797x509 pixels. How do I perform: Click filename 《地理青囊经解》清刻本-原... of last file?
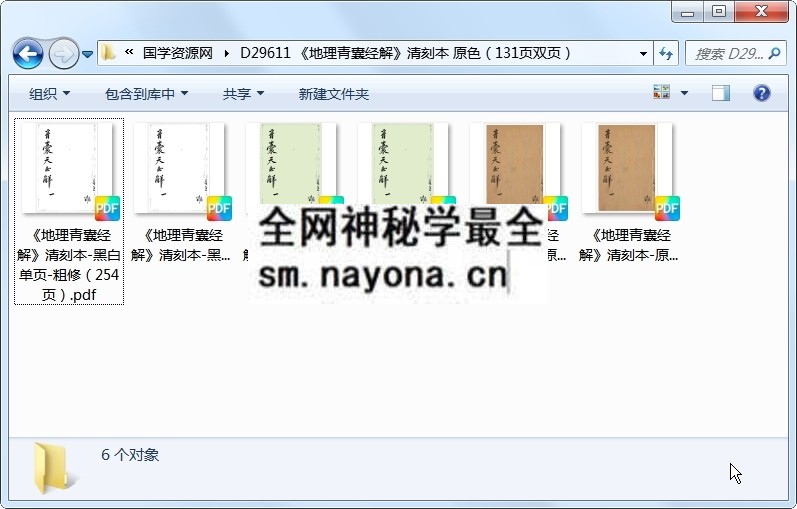629,245
